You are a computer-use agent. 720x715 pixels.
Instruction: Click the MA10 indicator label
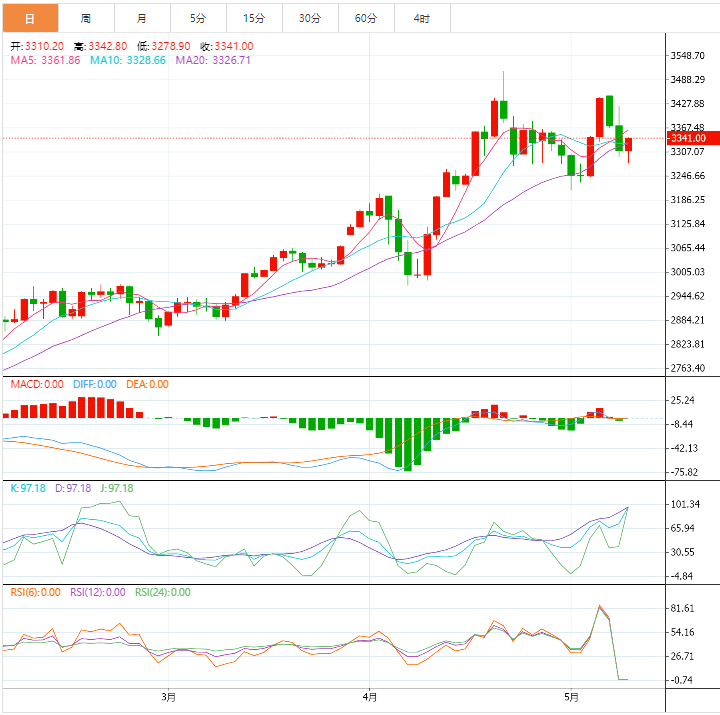[127, 60]
